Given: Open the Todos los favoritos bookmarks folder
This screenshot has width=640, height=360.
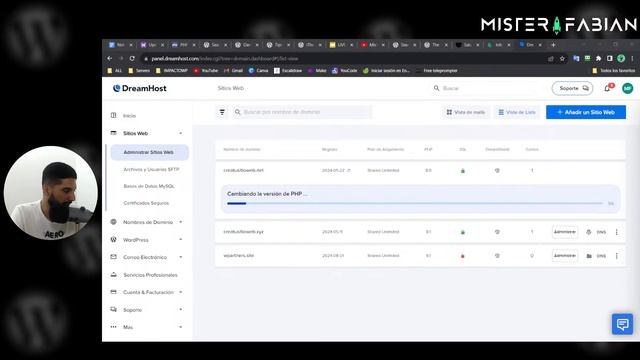Looking at the screenshot, I should point(613,71).
